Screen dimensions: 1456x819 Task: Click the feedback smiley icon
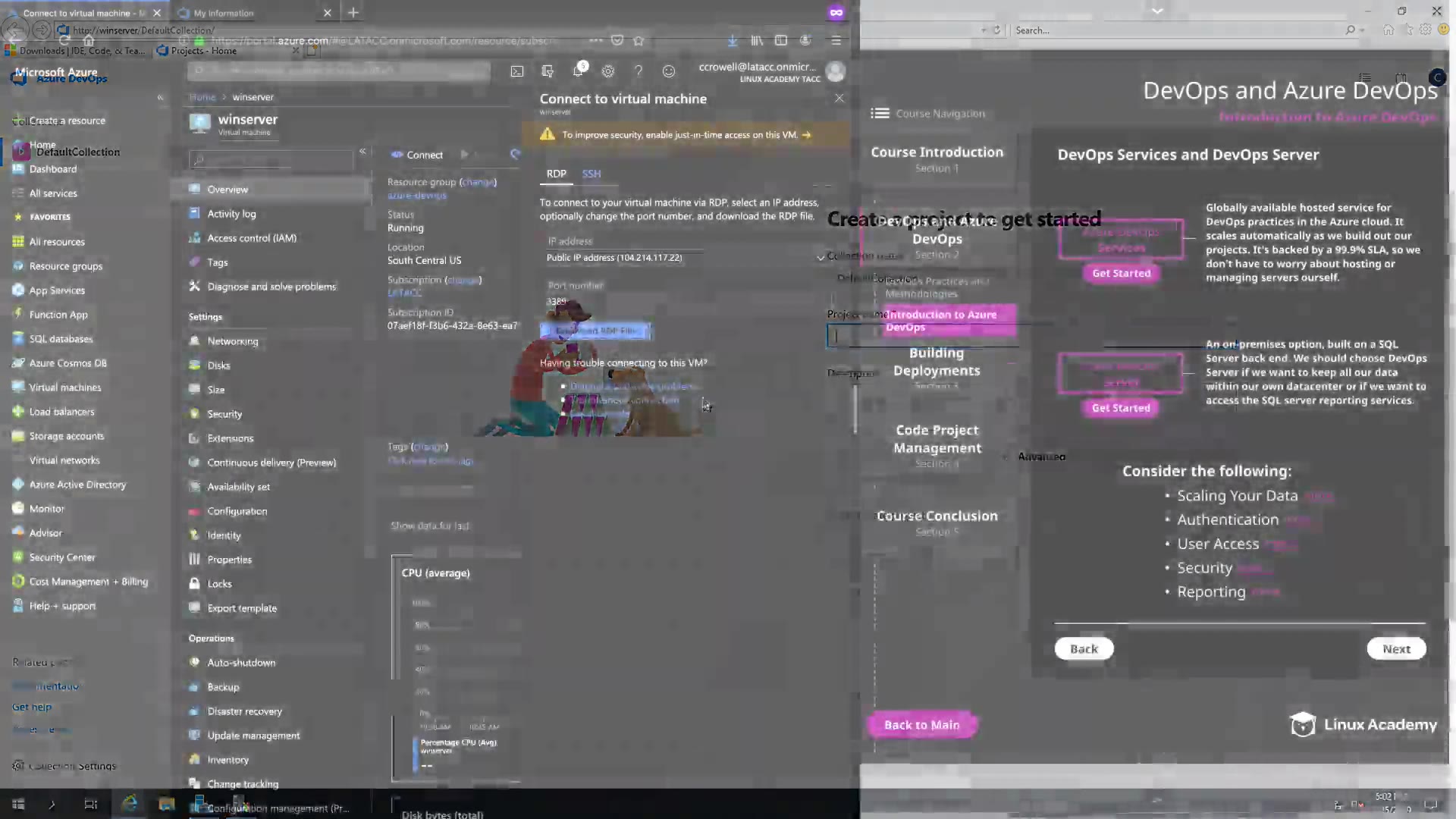point(669,71)
